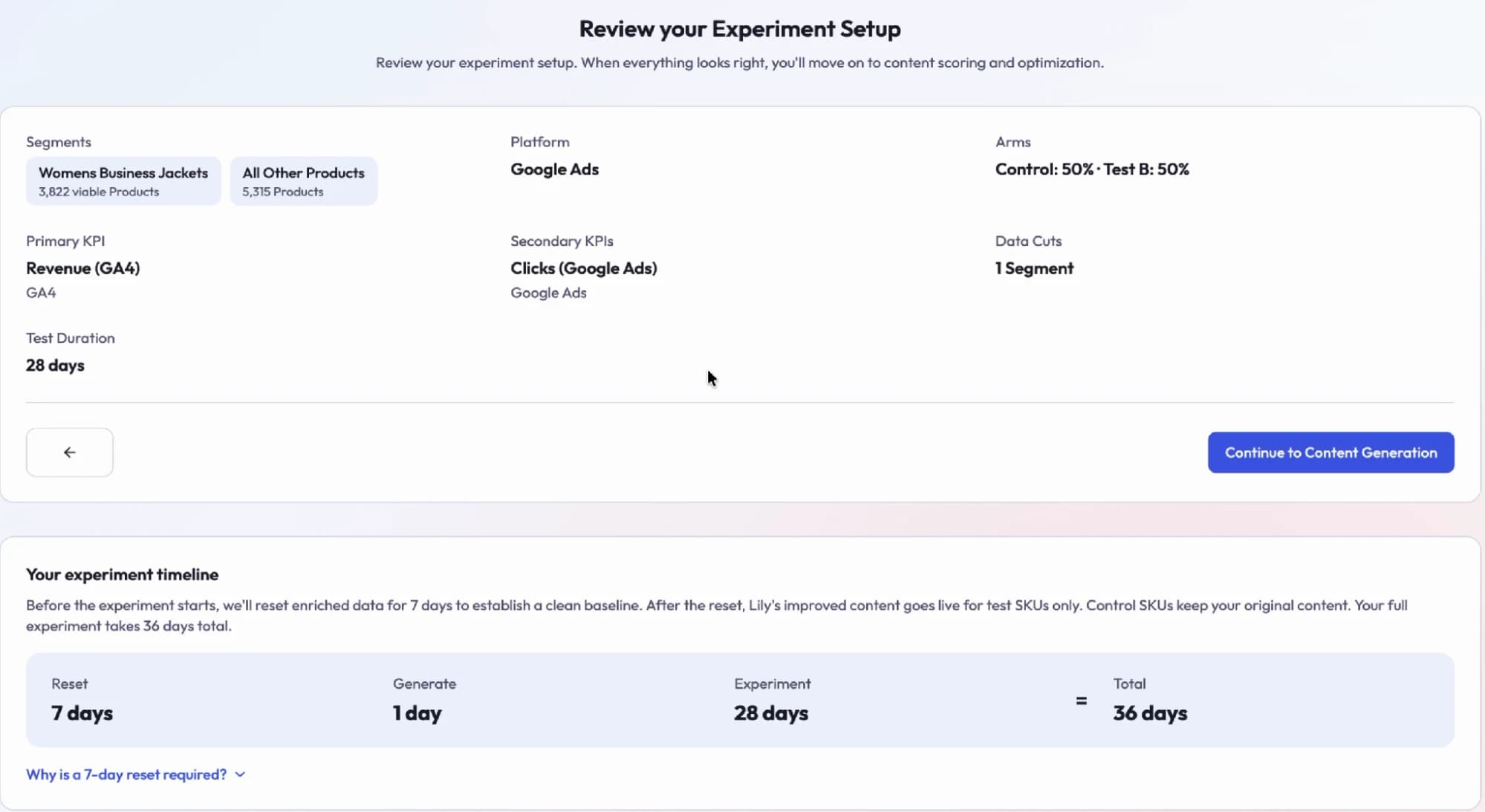The height and width of the screenshot is (812, 1485).
Task: Click "Clicks (Google Ads)" secondary KPI
Action: point(584,268)
